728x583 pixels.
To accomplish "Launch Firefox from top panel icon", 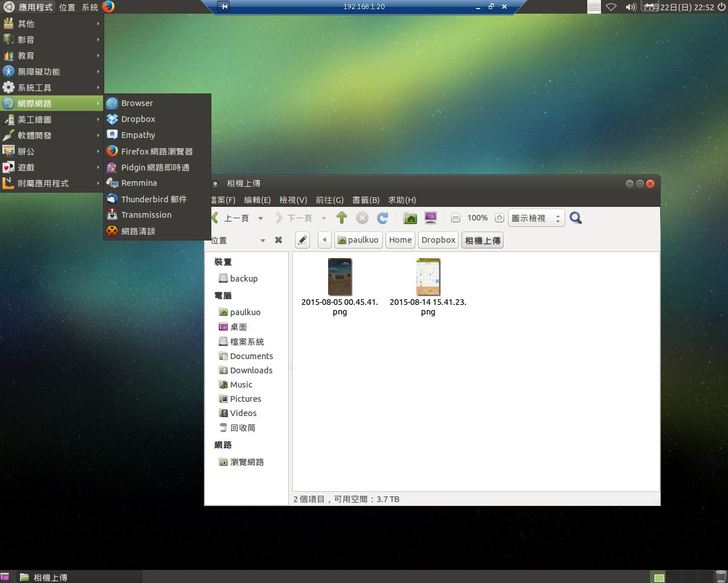I will click(108, 7).
